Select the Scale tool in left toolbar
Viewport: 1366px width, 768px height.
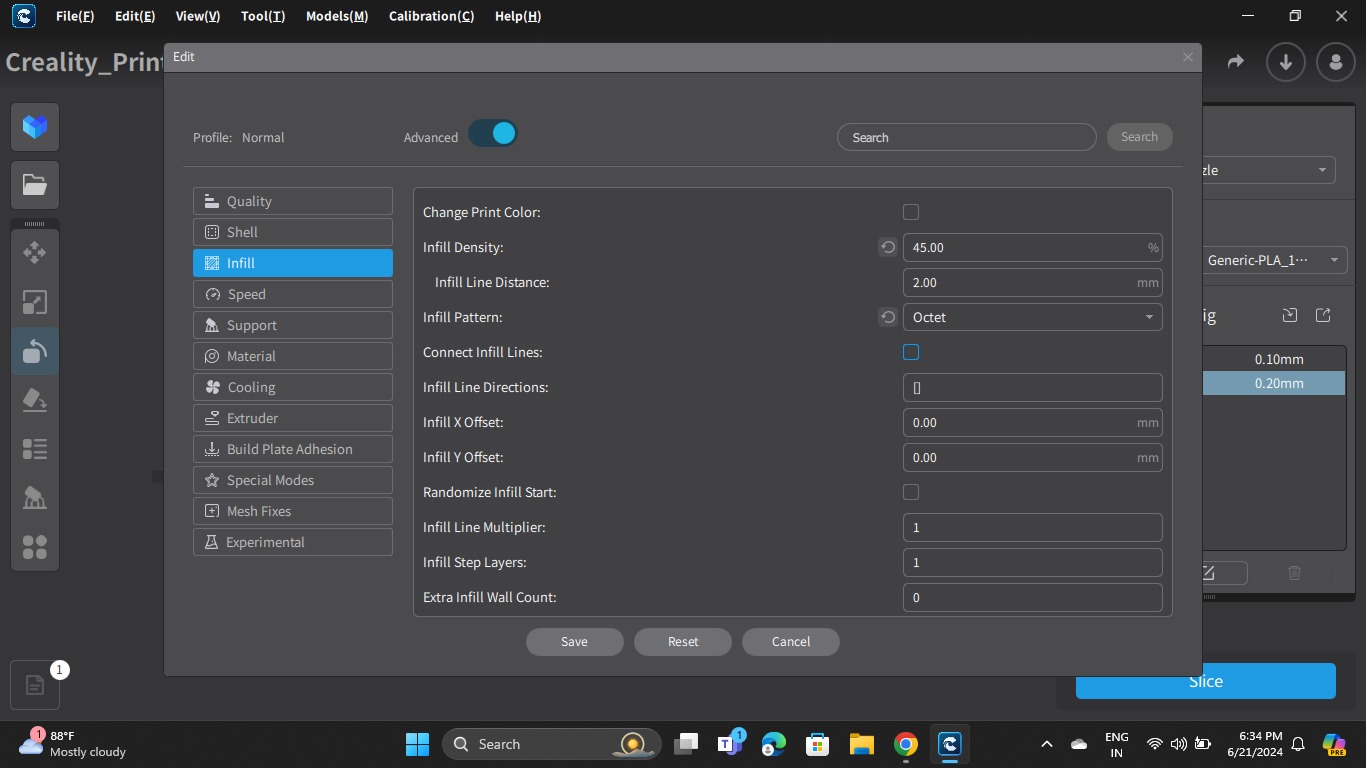35,302
